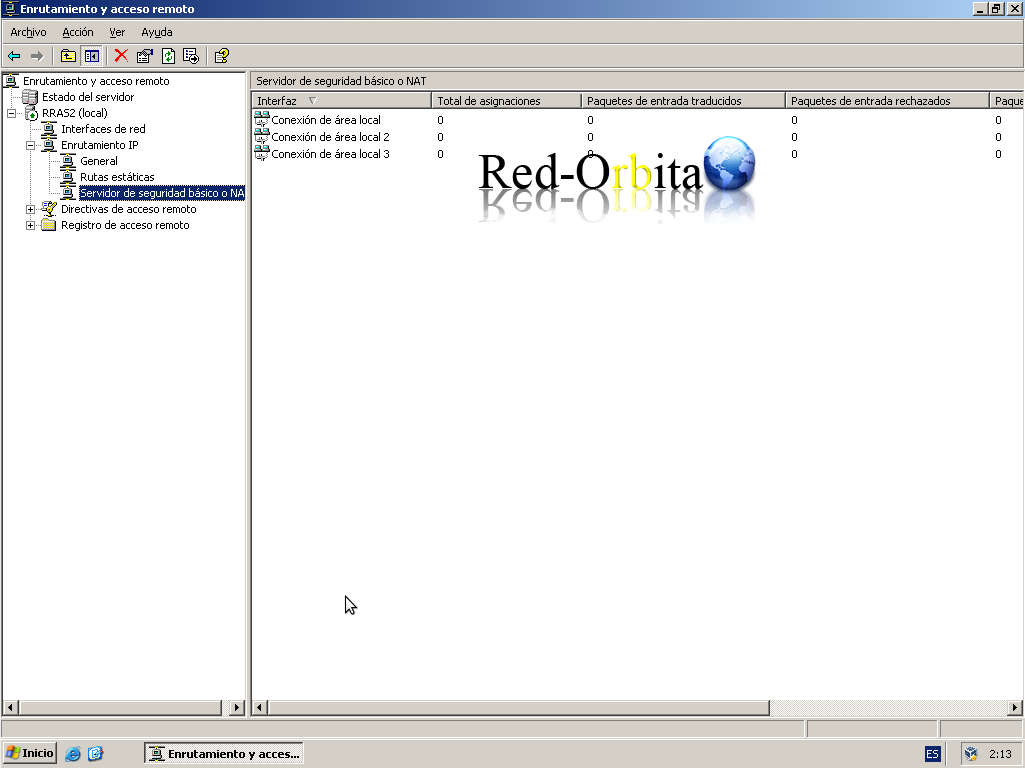Click the details pane left scroll arrow
The image size is (1025, 768).
[260, 707]
